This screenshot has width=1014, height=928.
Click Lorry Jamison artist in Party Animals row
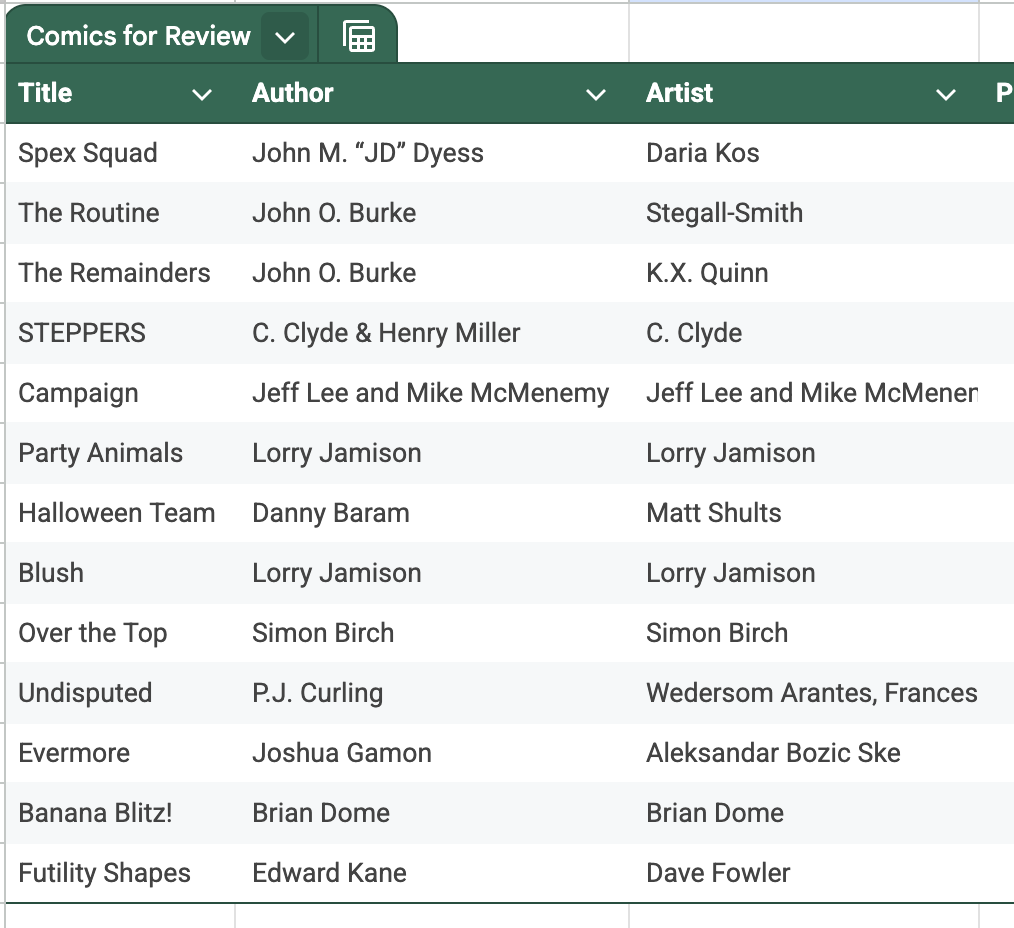pos(804,453)
